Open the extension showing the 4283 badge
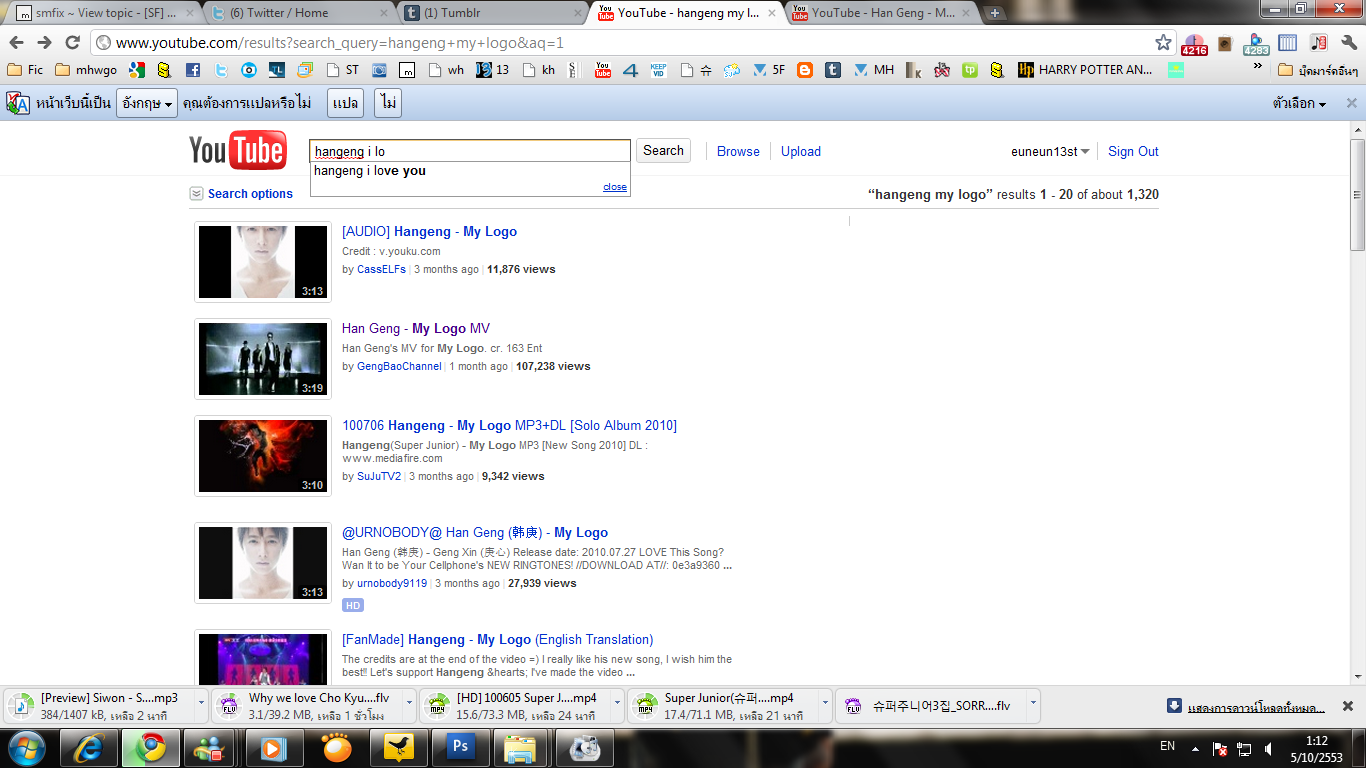Image resolution: width=1366 pixels, height=768 pixels. tap(1256, 44)
